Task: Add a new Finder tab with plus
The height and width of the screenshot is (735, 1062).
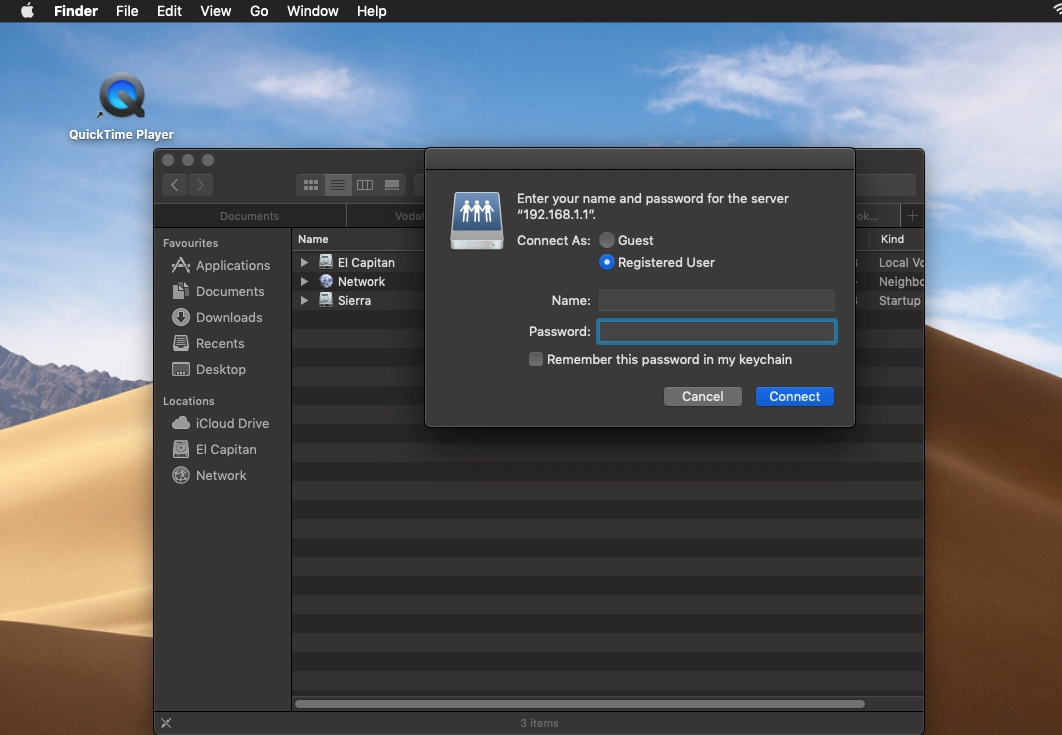Action: 911,216
